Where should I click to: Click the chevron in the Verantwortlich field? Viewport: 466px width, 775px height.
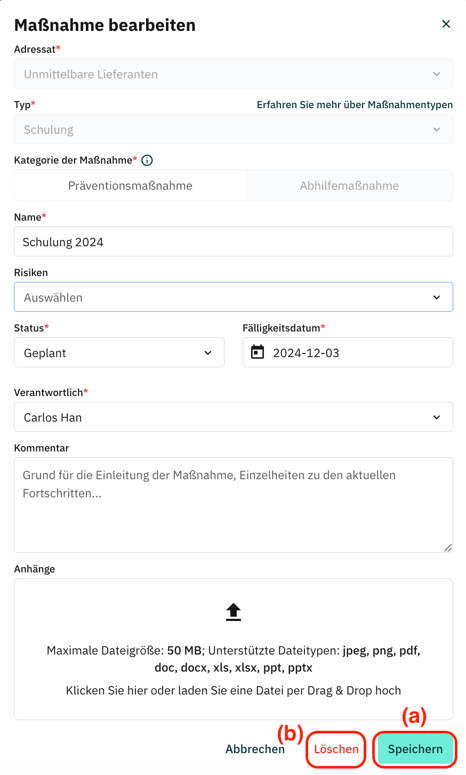point(436,417)
